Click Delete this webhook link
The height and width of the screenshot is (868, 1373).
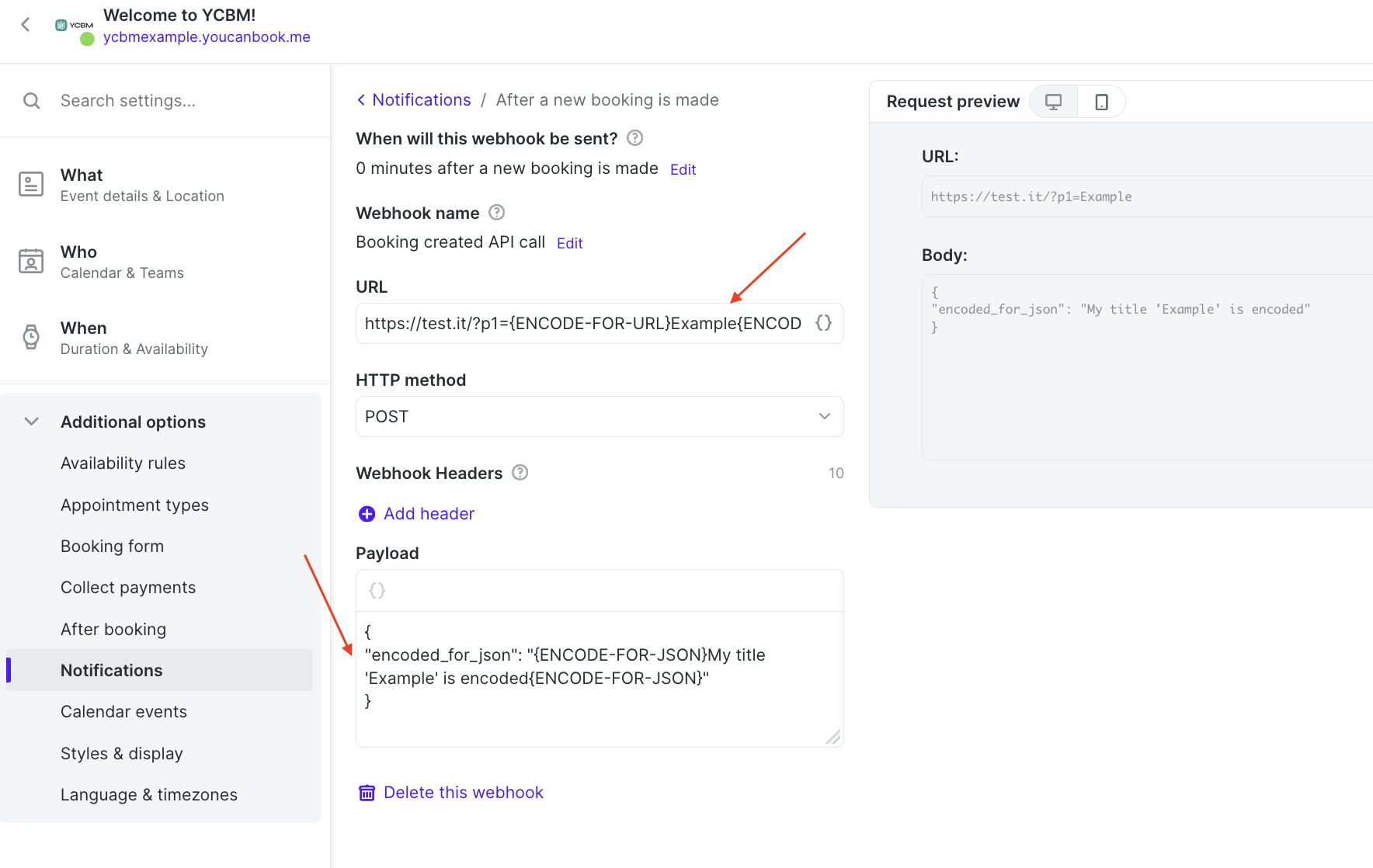coord(464,793)
